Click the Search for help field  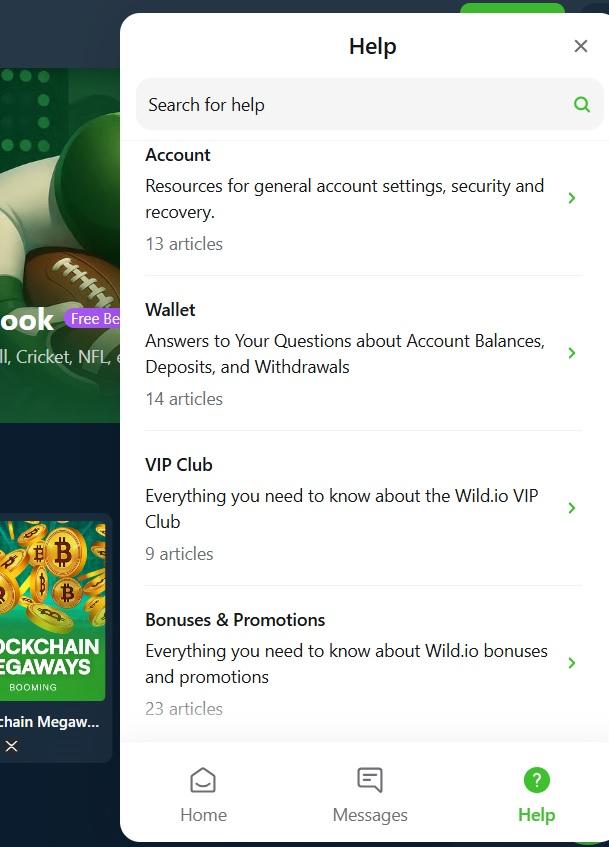300,104
